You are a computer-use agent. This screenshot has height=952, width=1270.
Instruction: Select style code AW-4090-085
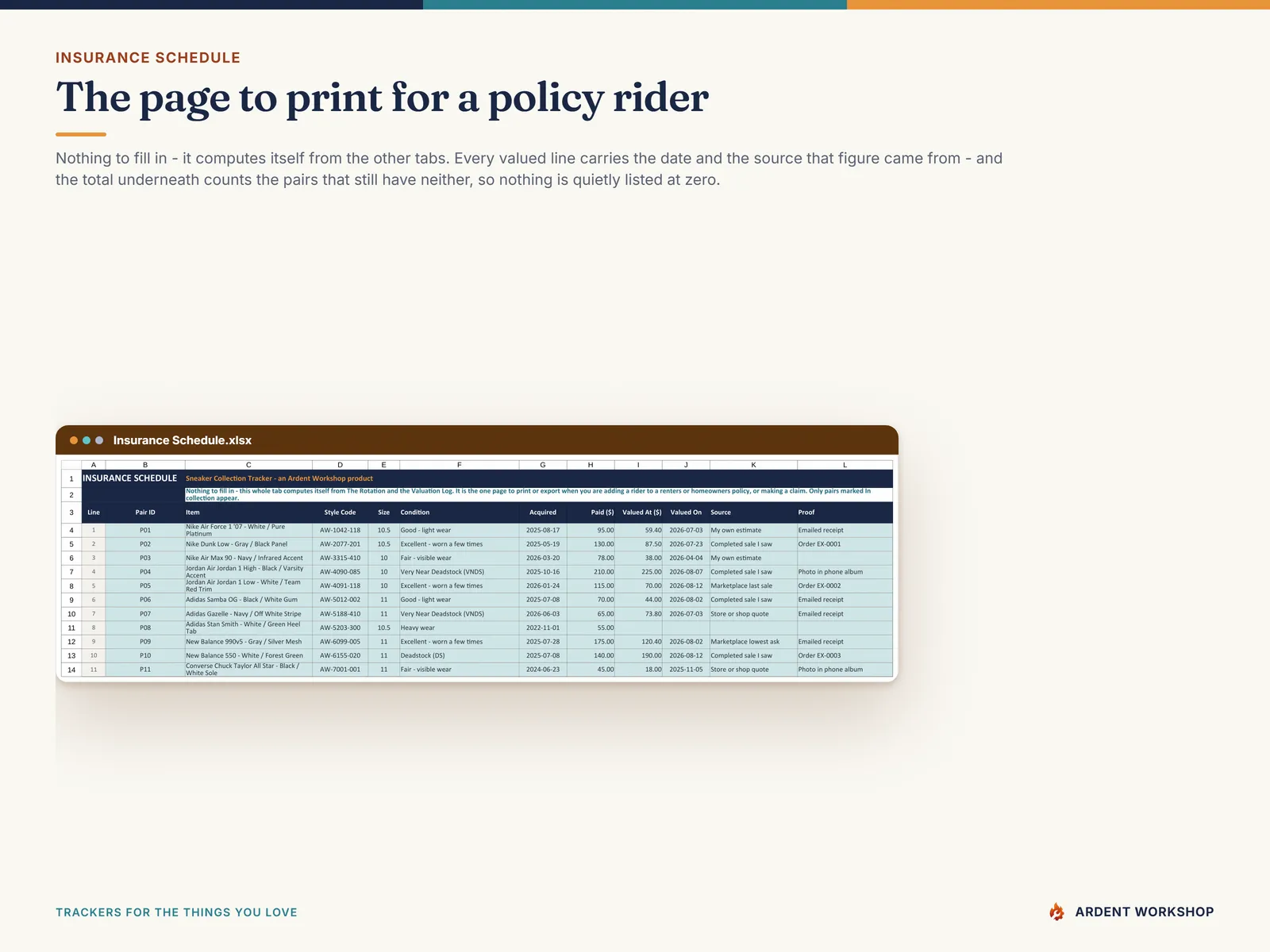tap(341, 572)
